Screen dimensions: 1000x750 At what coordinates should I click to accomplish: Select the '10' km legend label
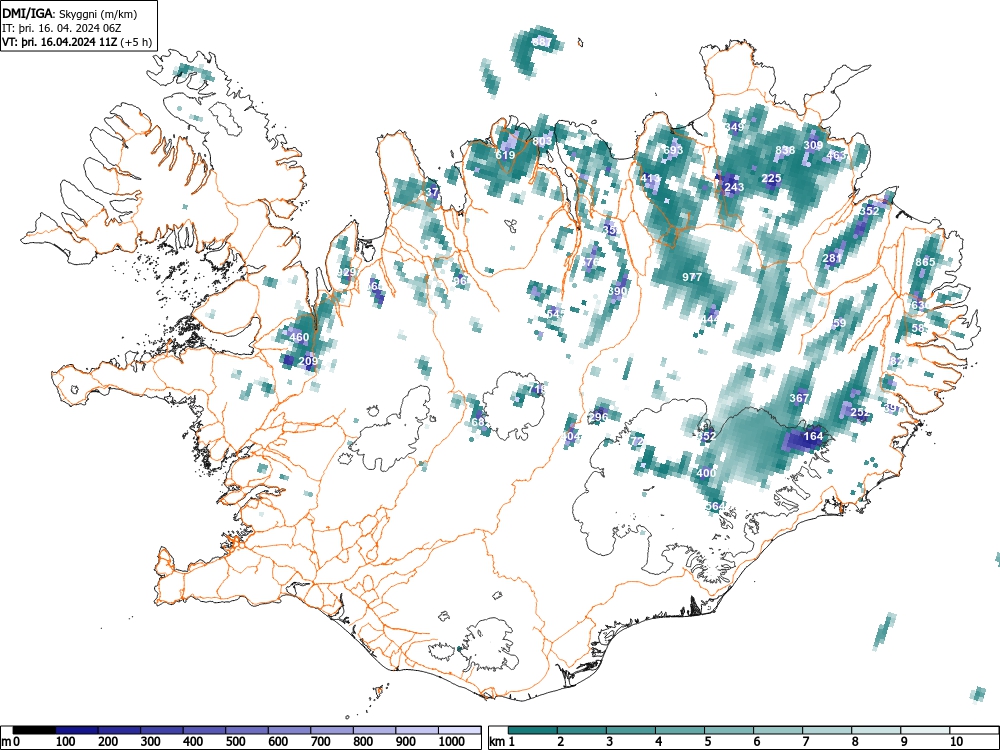[x=956, y=742]
